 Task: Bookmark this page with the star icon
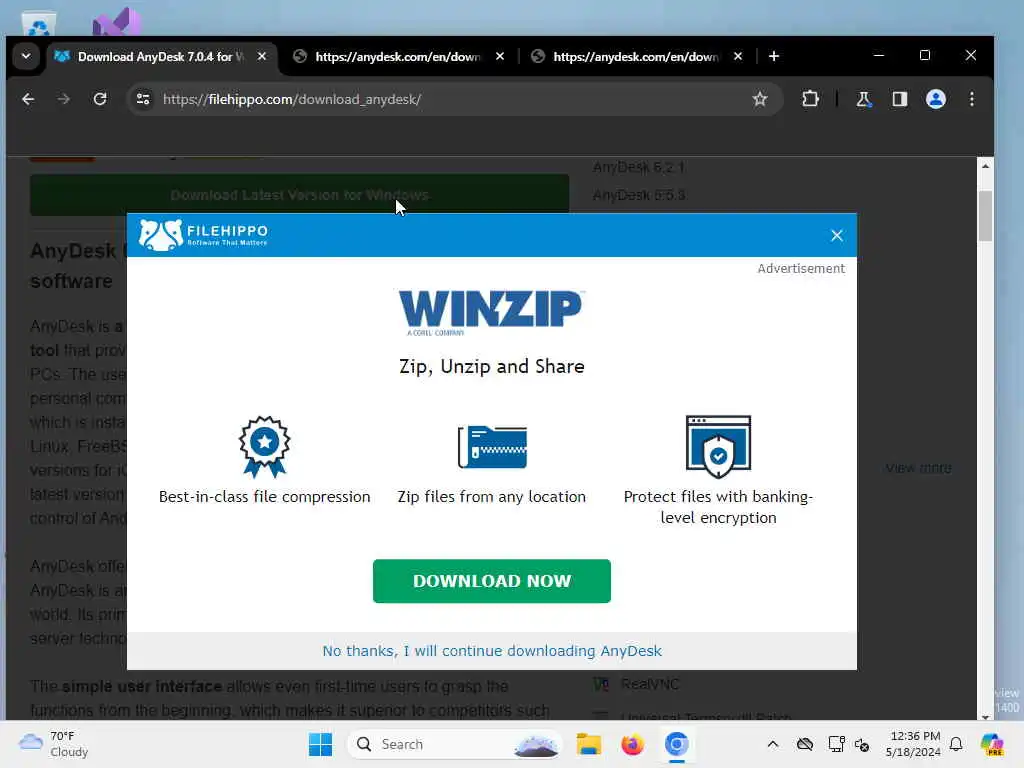760,99
